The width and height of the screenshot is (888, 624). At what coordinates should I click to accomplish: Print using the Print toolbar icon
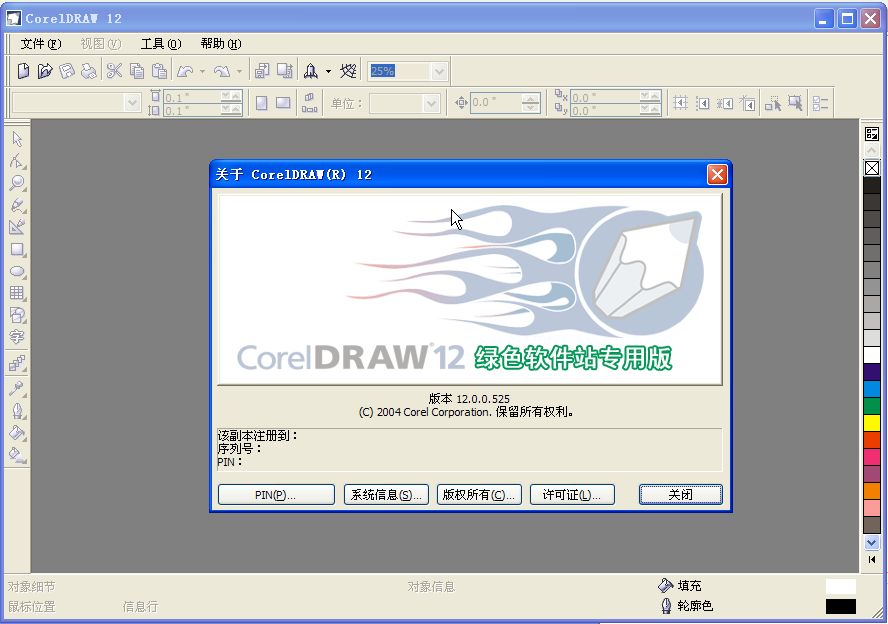point(88,70)
